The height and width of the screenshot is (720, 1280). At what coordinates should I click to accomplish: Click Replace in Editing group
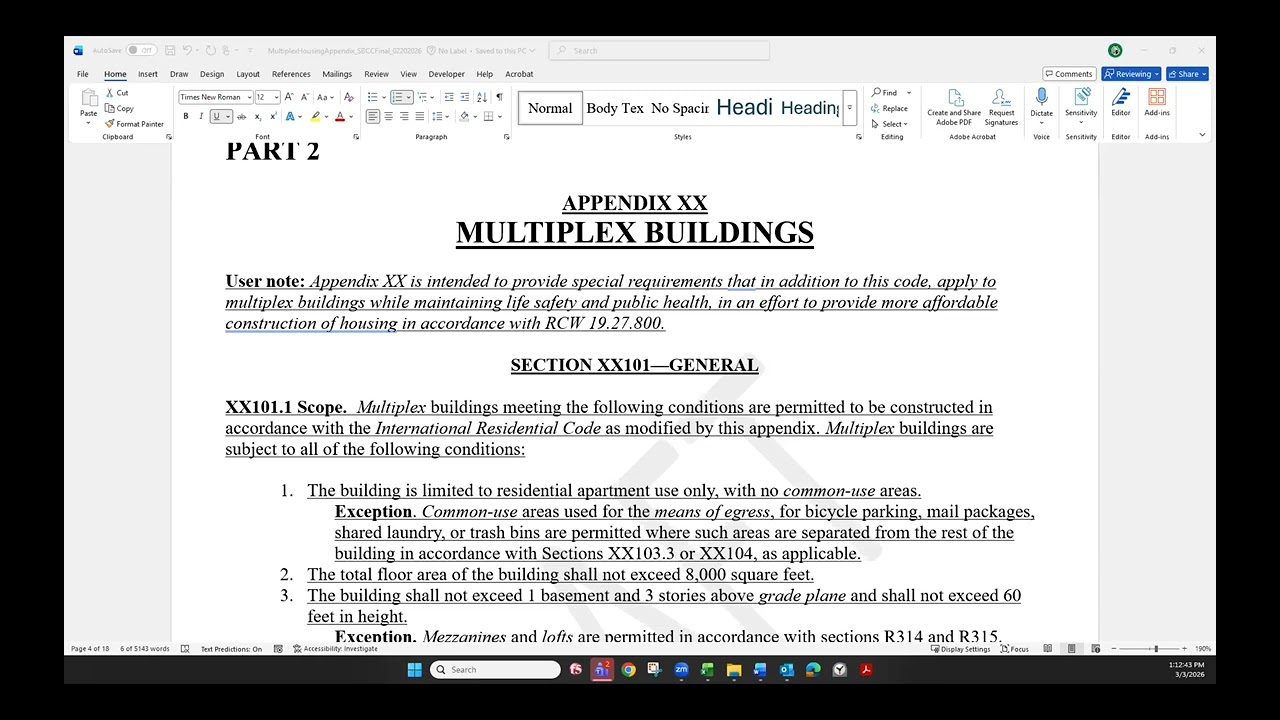point(890,108)
